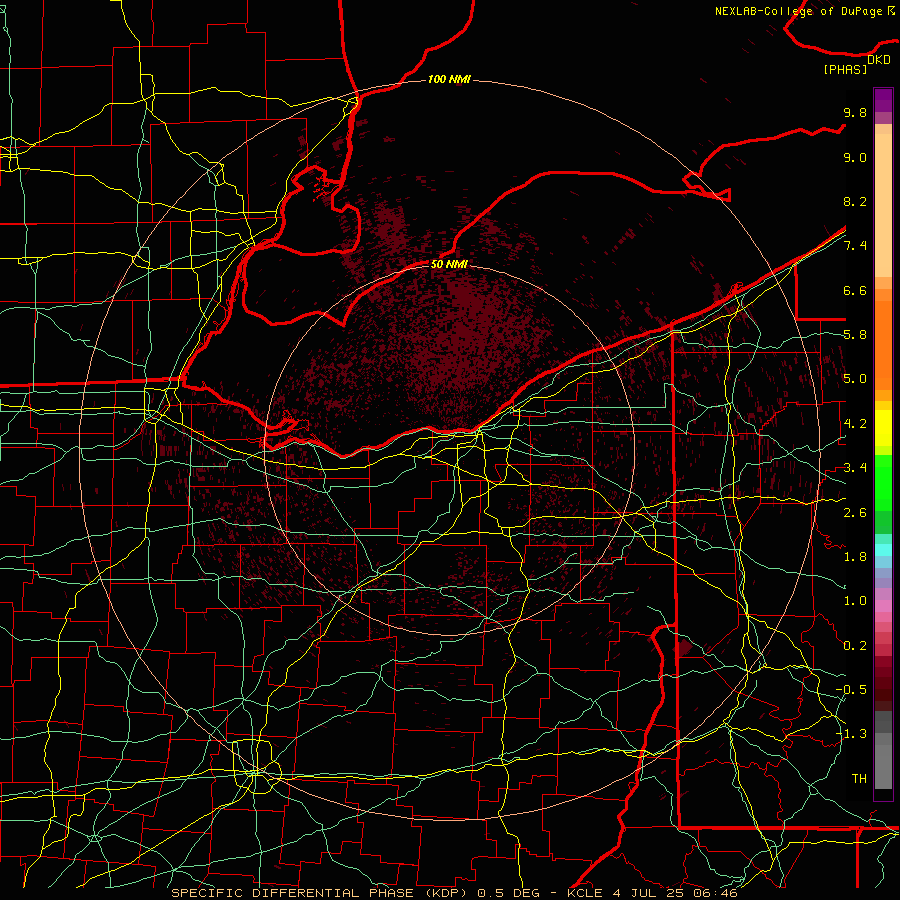Click the KCLE radar site identifier

585,893
